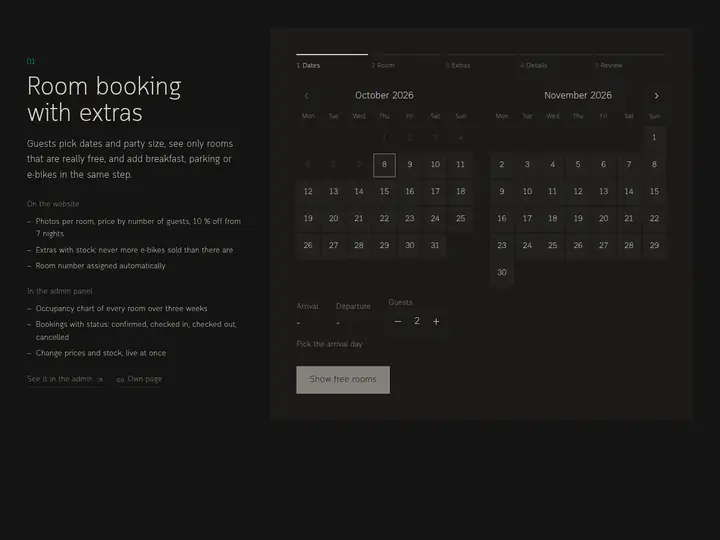Select November 30 in calendar

coord(502,273)
